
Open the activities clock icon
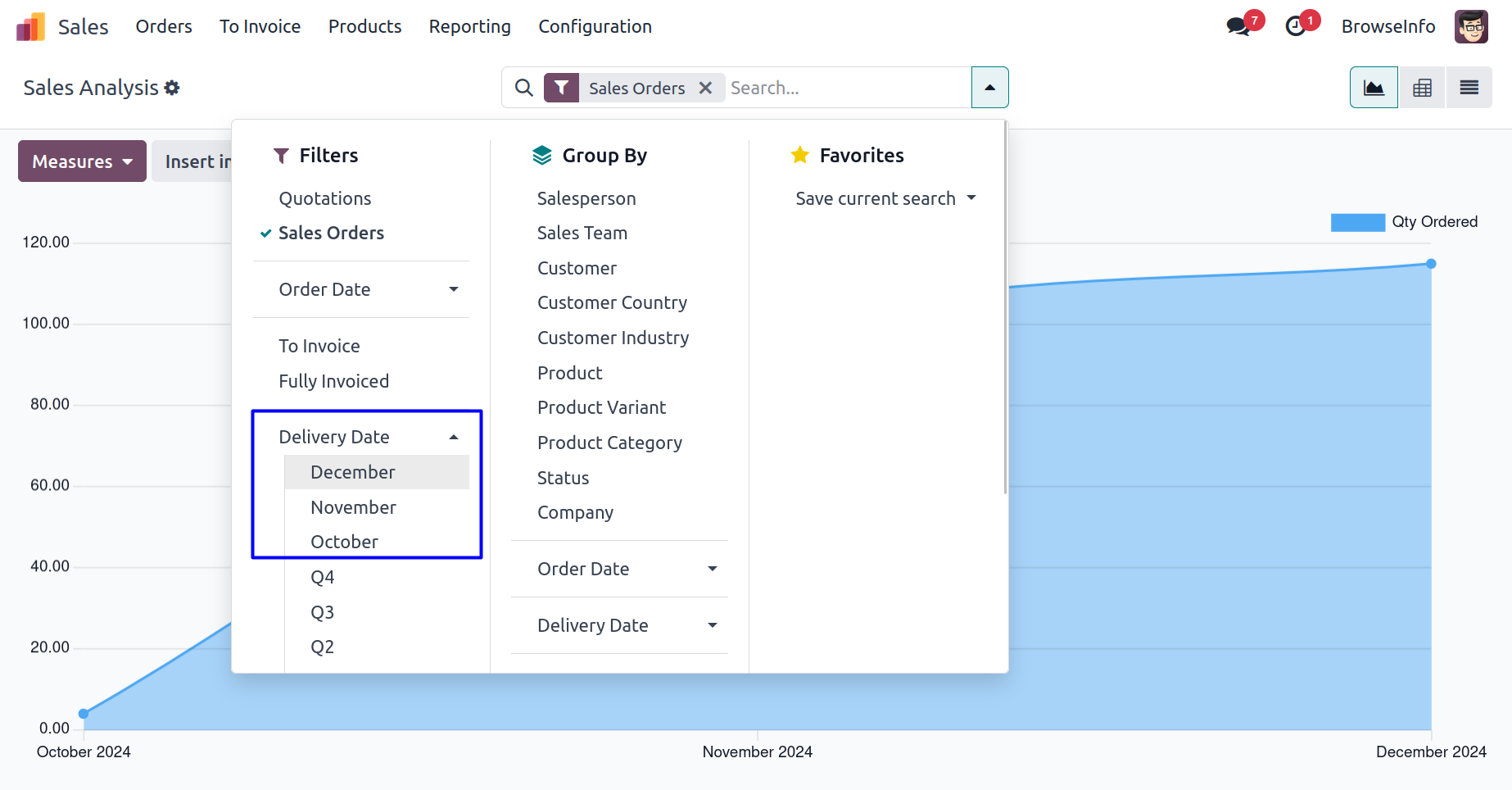[x=1296, y=26]
